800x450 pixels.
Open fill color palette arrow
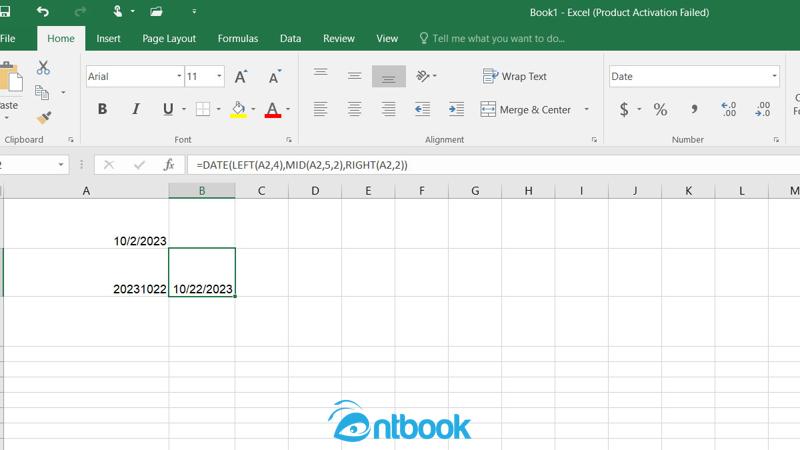[x=253, y=109]
